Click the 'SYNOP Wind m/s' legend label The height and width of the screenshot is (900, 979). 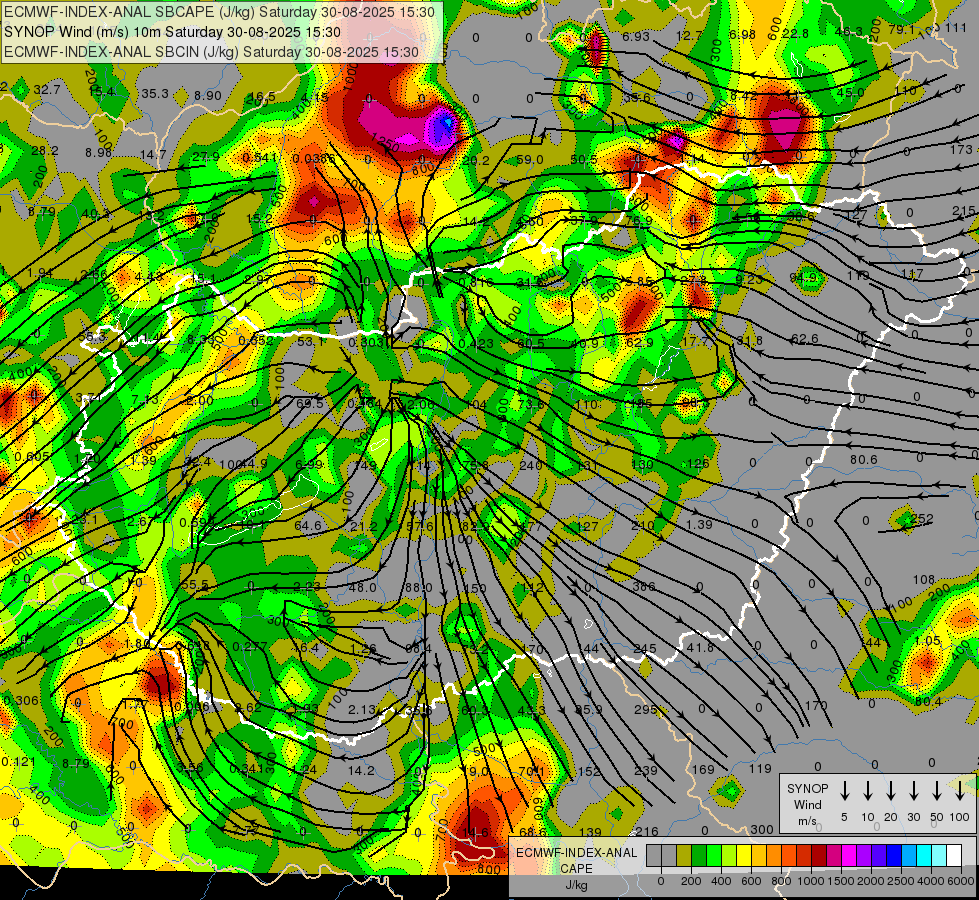coord(807,804)
